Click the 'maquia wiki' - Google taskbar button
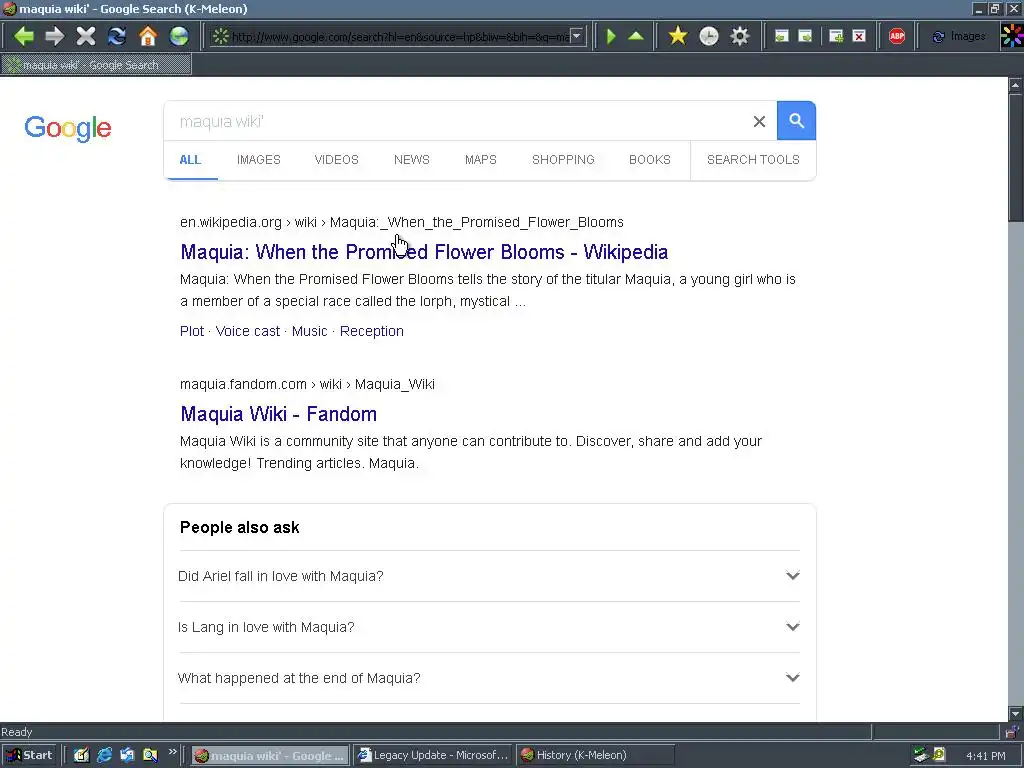Viewport: 1024px width, 768px height. [x=270, y=756]
